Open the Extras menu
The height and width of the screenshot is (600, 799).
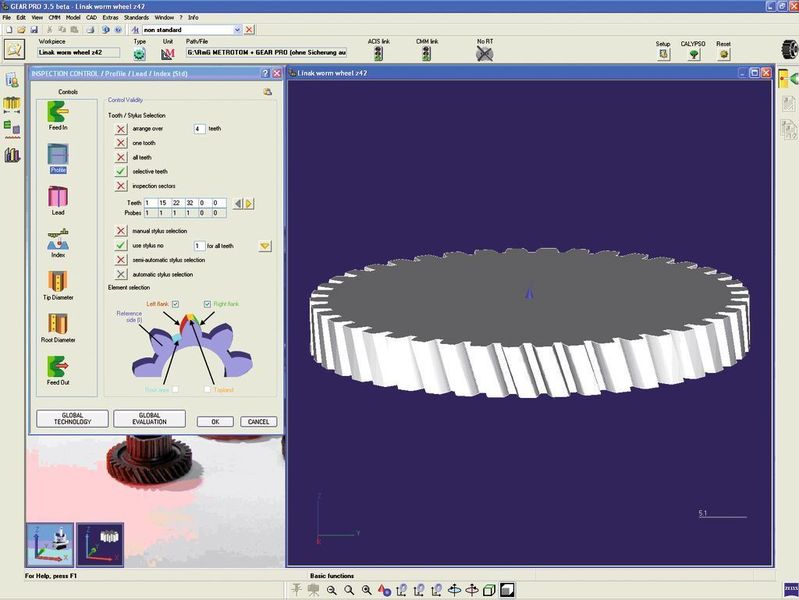tap(111, 17)
